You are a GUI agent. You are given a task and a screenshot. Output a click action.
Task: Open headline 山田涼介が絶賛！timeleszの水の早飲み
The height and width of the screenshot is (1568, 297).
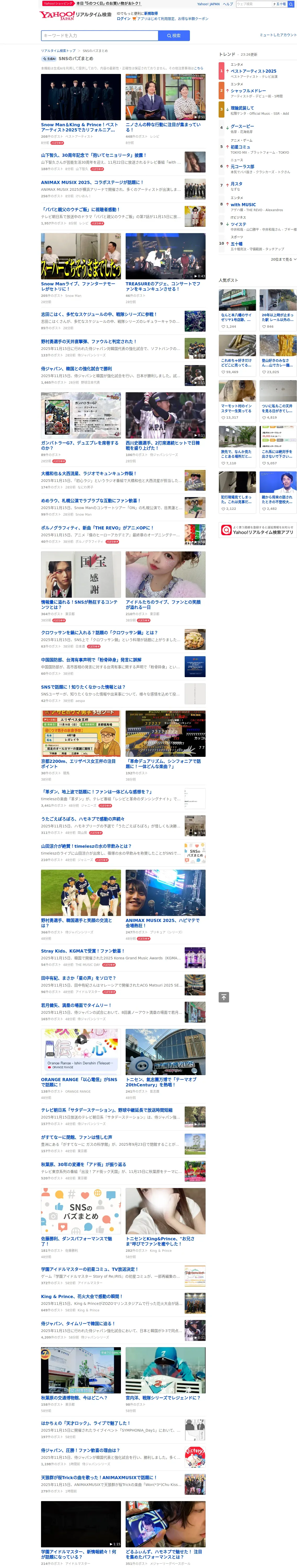86,846
